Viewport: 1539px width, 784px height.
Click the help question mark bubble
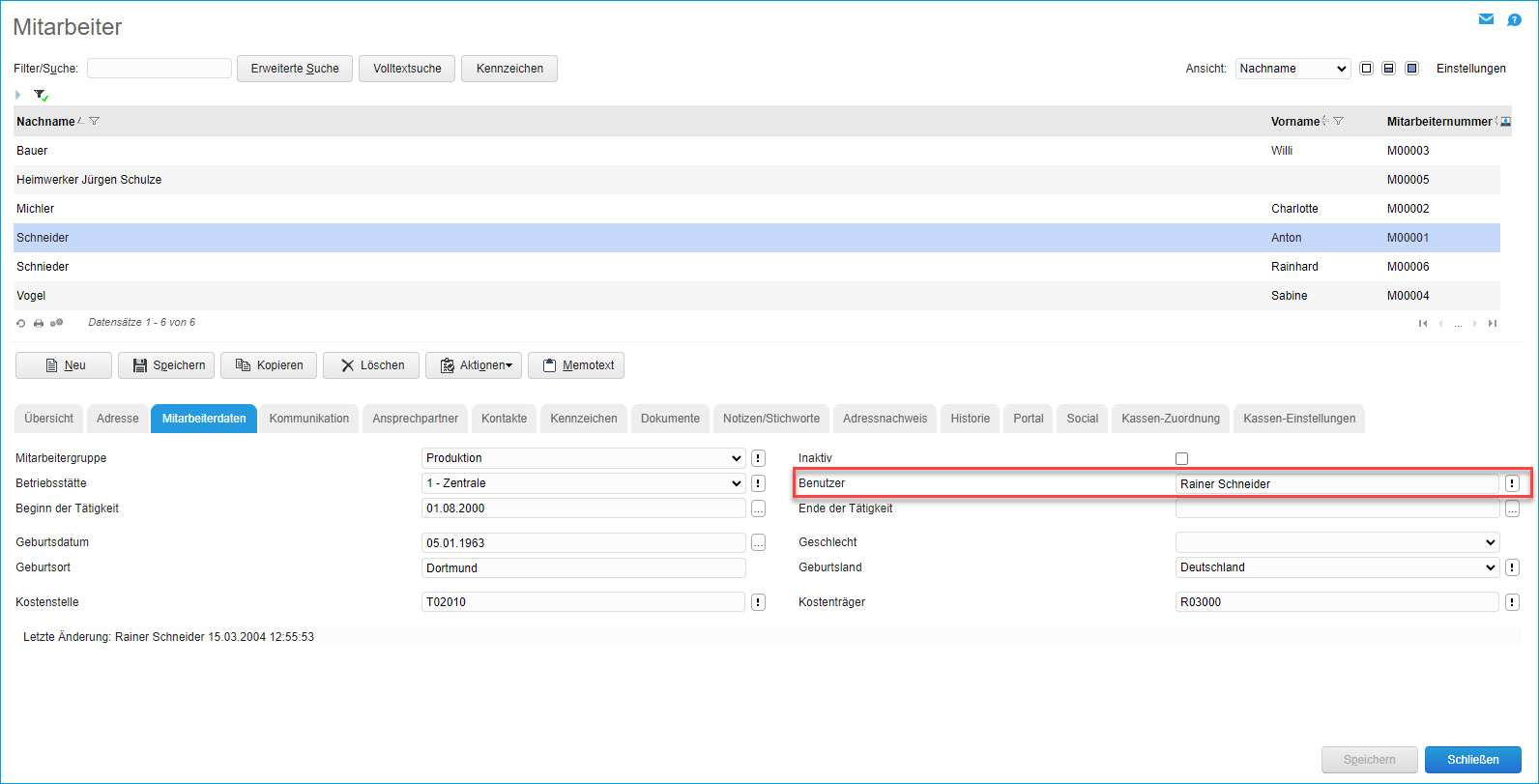pyautogui.click(x=1514, y=19)
